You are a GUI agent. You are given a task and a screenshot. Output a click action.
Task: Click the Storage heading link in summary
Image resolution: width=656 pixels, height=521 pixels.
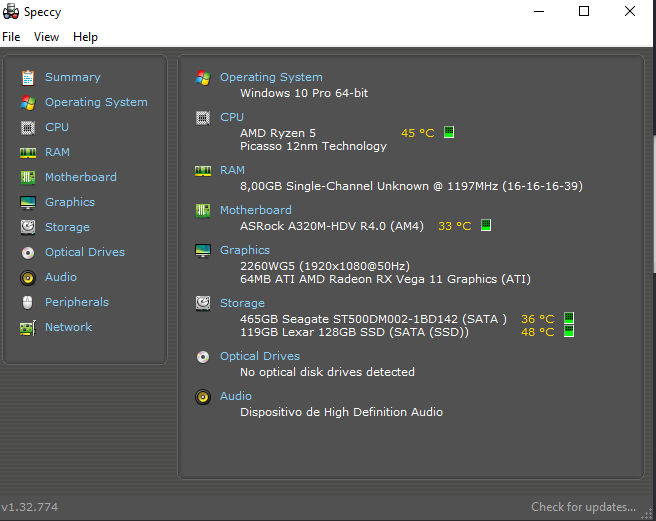point(242,303)
